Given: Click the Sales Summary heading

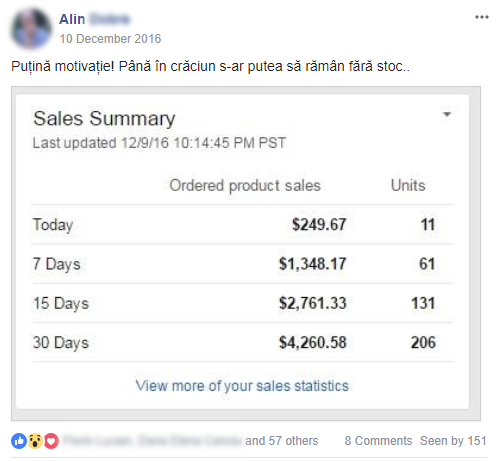Looking at the screenshot, I should click(x=104, y=119).
